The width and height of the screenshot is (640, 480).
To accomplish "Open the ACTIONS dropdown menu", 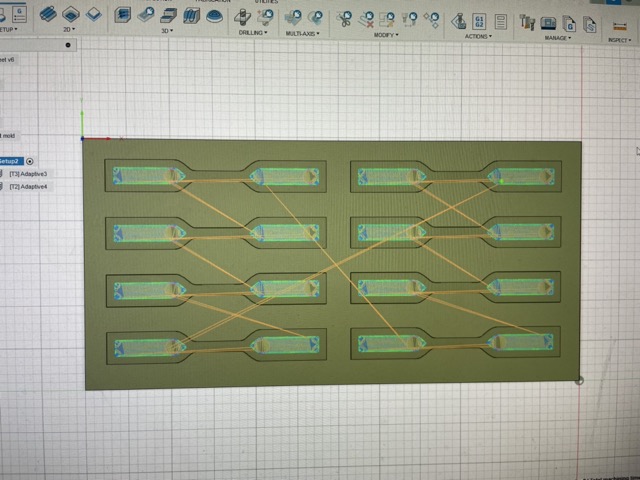I will pyautogui.click(x=478, y=36).
